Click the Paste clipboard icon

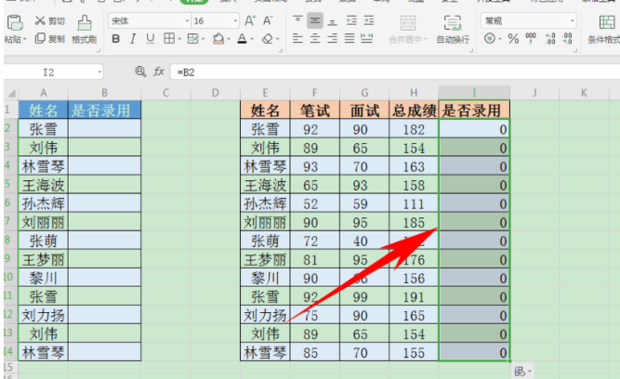click(14, 23)
